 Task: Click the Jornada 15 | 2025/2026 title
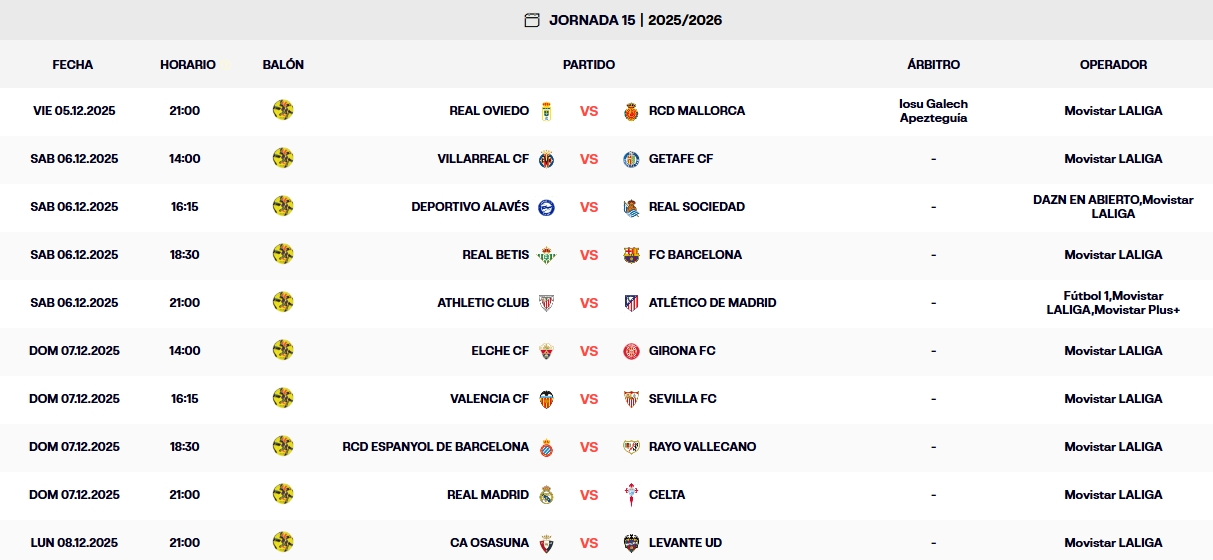[x=635, y=20]
